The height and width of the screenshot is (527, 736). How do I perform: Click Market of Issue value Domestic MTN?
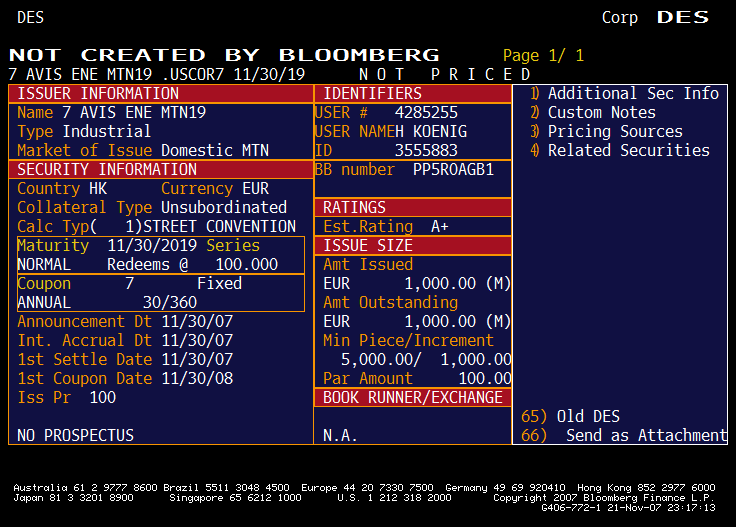pyautogui.click(x=215, y=151)
